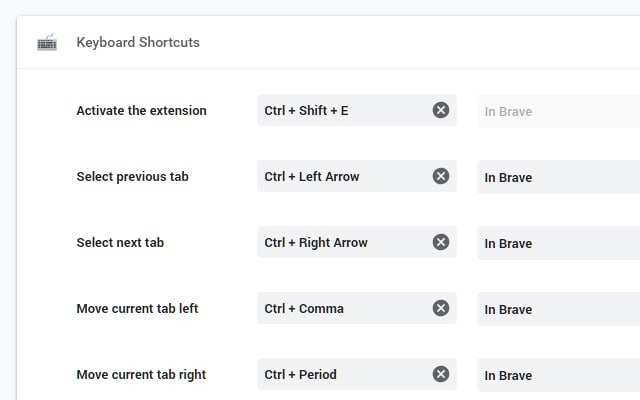The width and height of the screenshot is (640, 400).
Task: Open scope dropdown for Select previous tab
Action: (x=558, y=177)
